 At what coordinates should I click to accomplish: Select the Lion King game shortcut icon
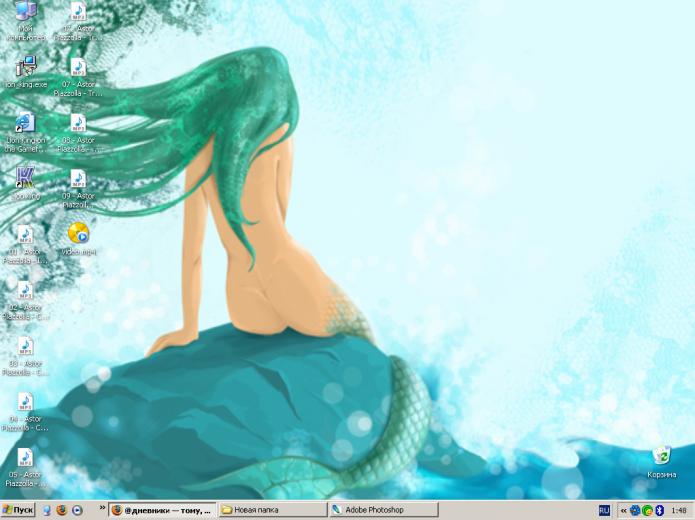pos(25,122)
